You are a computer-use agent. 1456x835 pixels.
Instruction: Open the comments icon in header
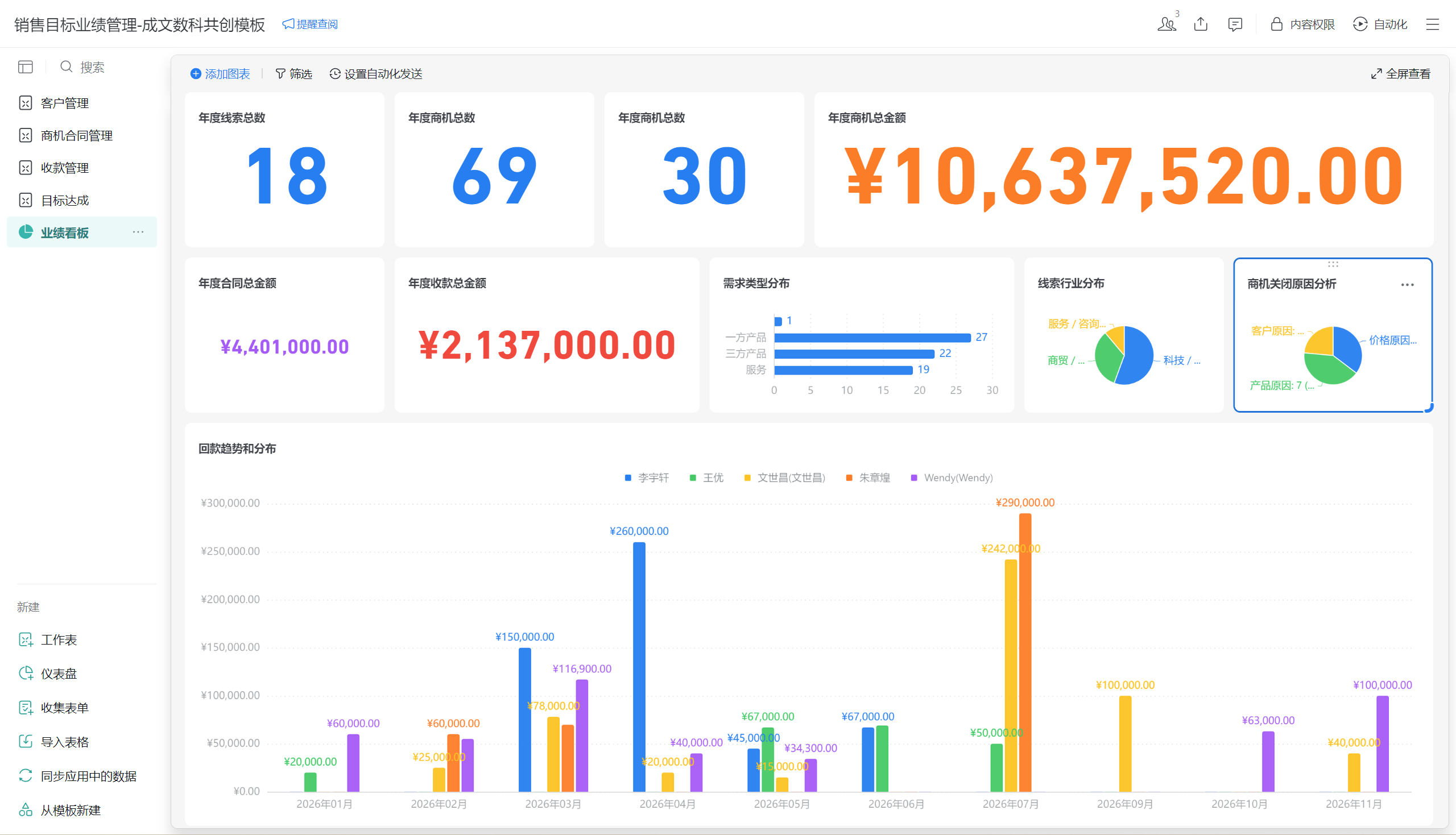pos(1235,24)
